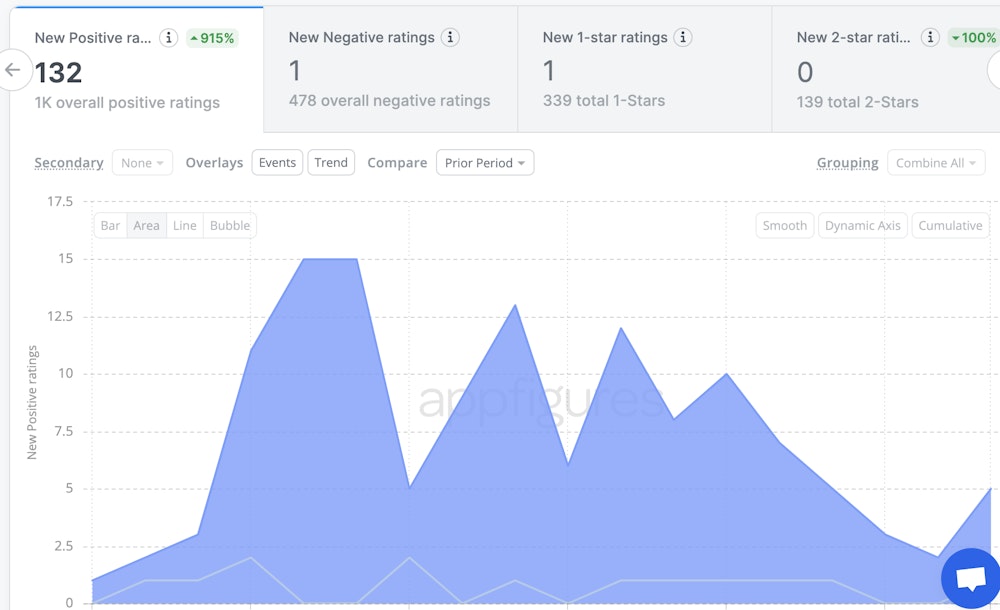Viewport: 1000px width, 610px height.
Task: Click the Overlays label
Action: click(x=214, y=163)
